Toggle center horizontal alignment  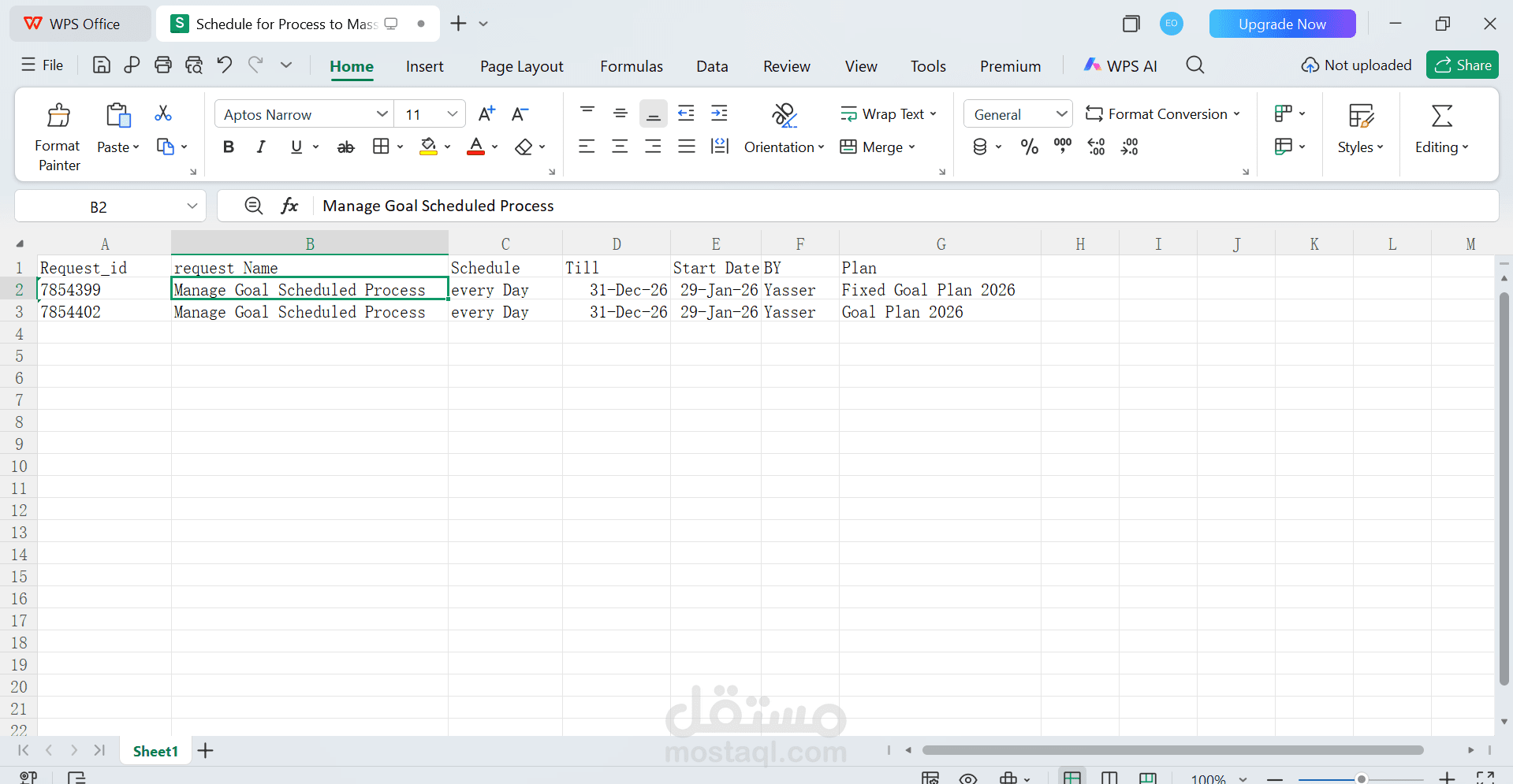click(x=620, y=147)
